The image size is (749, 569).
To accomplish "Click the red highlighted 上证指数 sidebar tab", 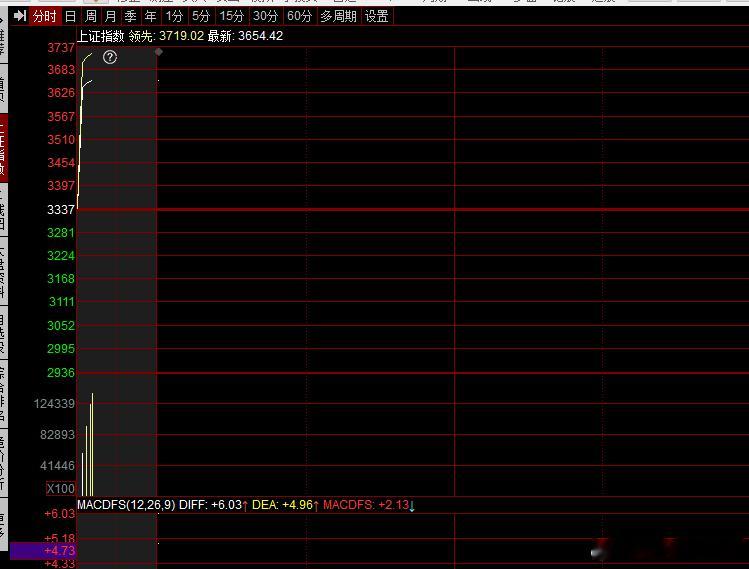I will (3, 148).
